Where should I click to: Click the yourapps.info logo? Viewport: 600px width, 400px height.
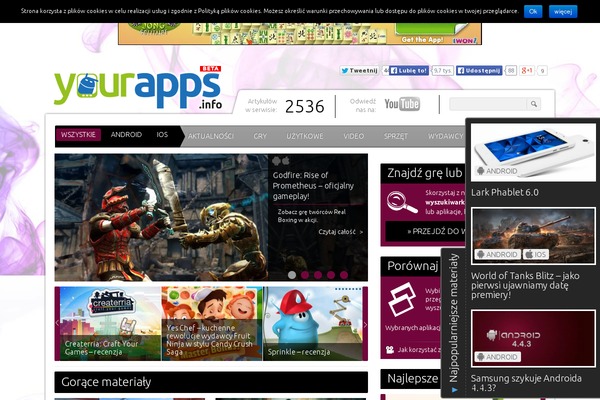point(138,88)
